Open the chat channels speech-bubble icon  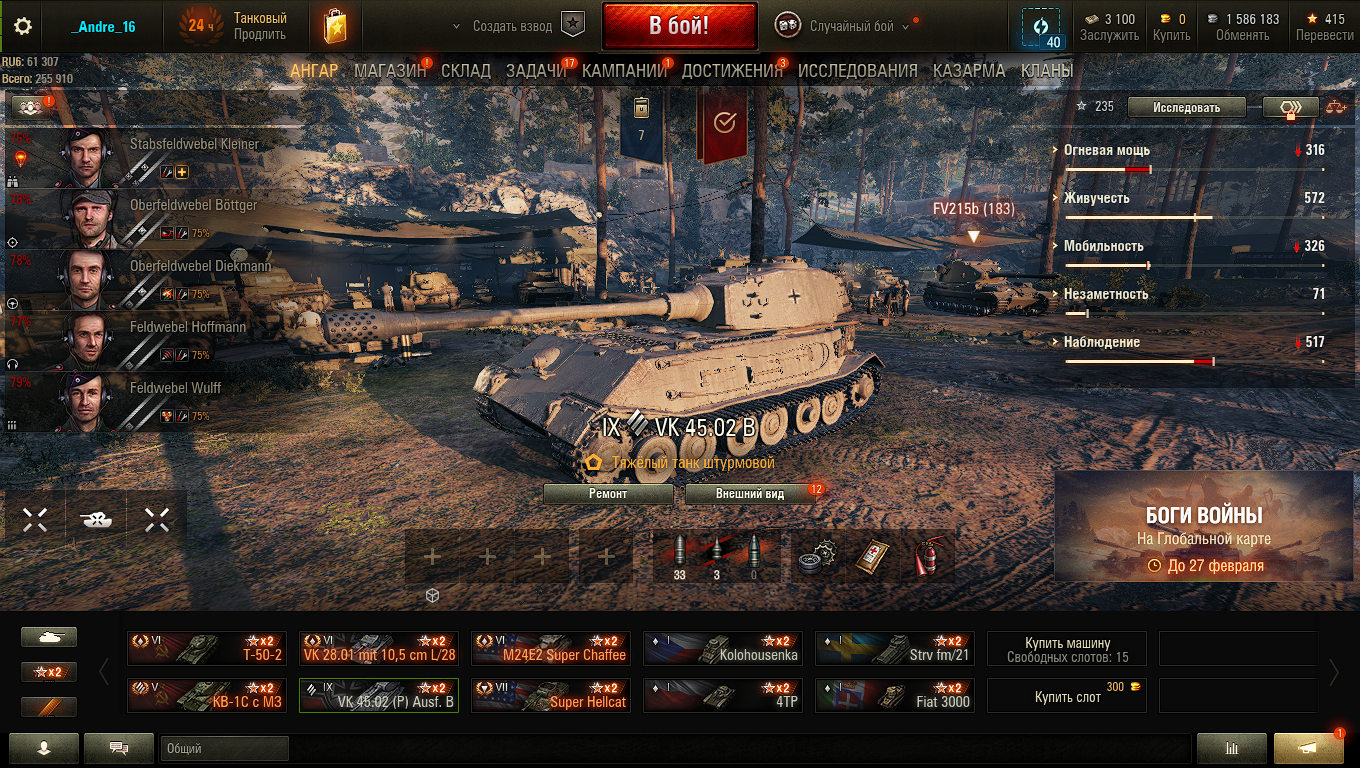coord(119,748)
